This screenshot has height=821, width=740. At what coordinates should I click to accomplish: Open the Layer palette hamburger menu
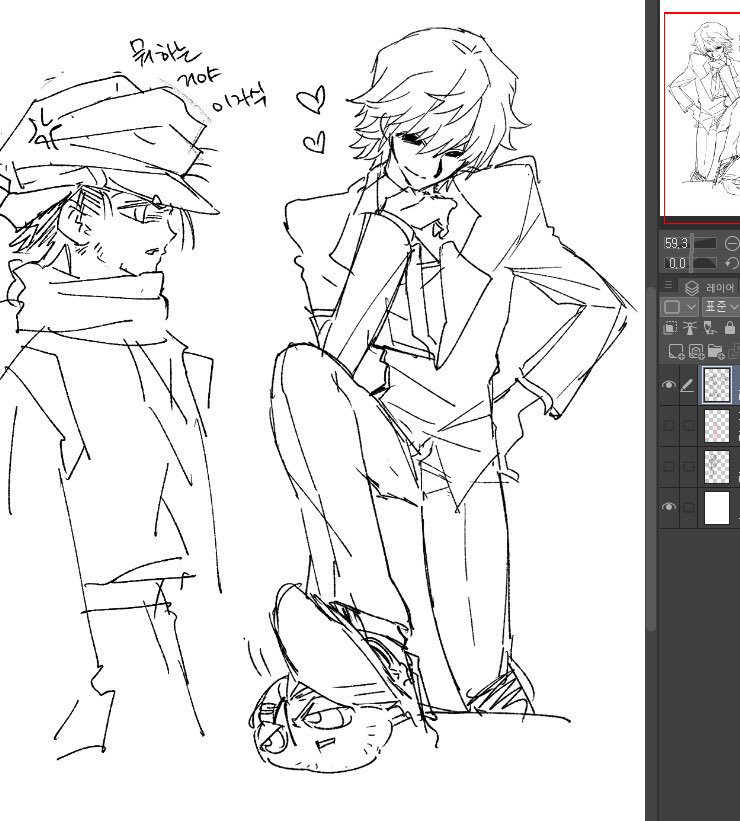[x=668, y=285]
